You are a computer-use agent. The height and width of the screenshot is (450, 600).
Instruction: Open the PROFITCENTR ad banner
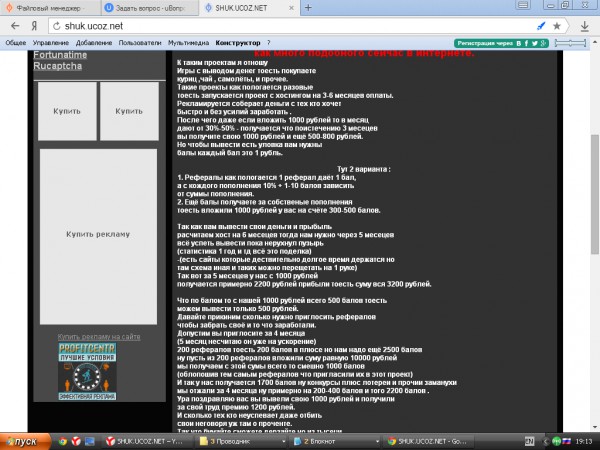[87, 372]
